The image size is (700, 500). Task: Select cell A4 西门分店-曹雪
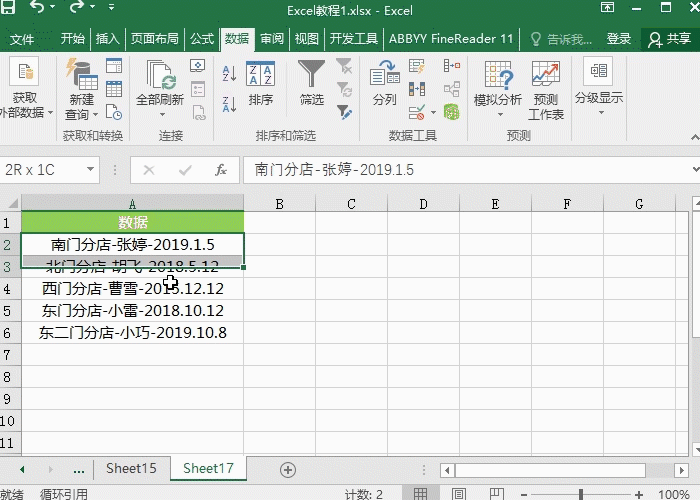tap(133, 288)
